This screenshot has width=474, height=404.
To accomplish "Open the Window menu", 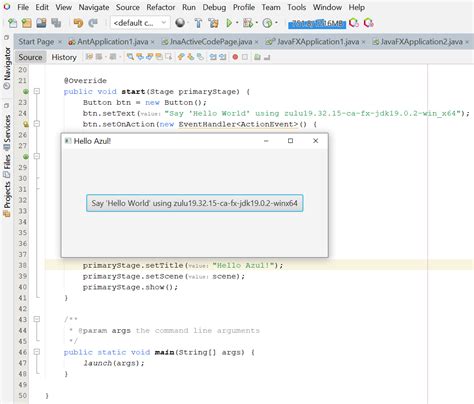I will point(327,7).
